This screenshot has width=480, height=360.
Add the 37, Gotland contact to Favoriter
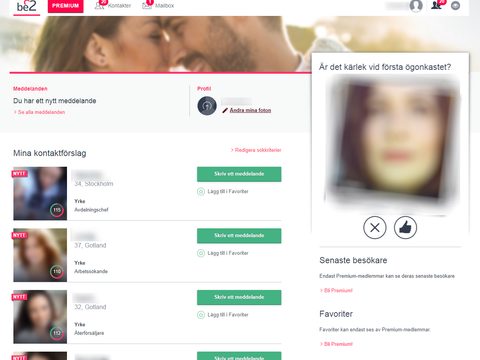click(x=223, y=253)
